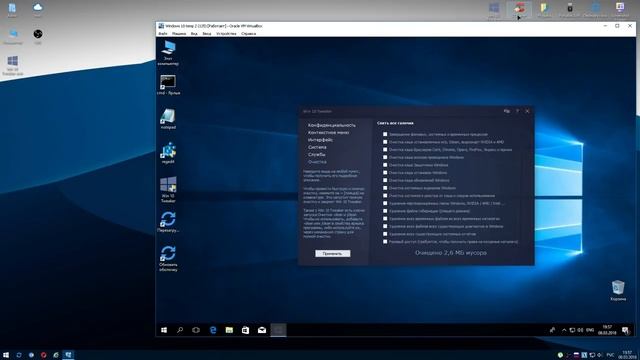This screenshot has height=360, width=640.
Task: Select the 'Перезагру...' reboot shortcut on VM desktop
Action: [x=168, y=222]
